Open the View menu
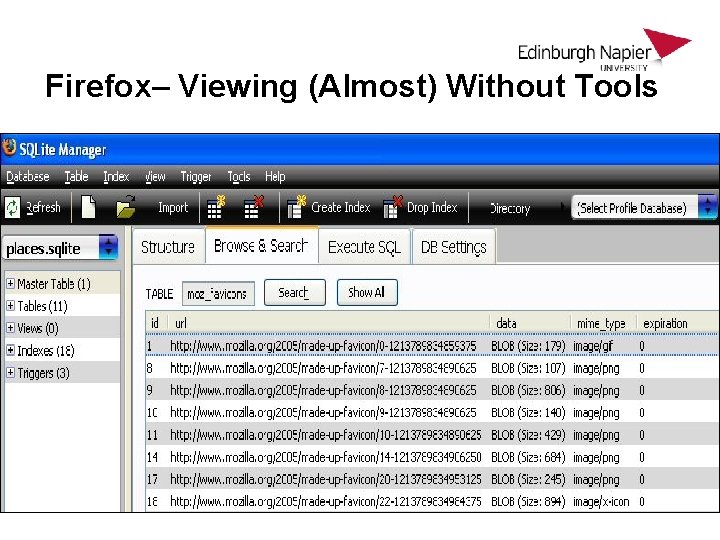720x540 pixels. (x=155, y=177)
